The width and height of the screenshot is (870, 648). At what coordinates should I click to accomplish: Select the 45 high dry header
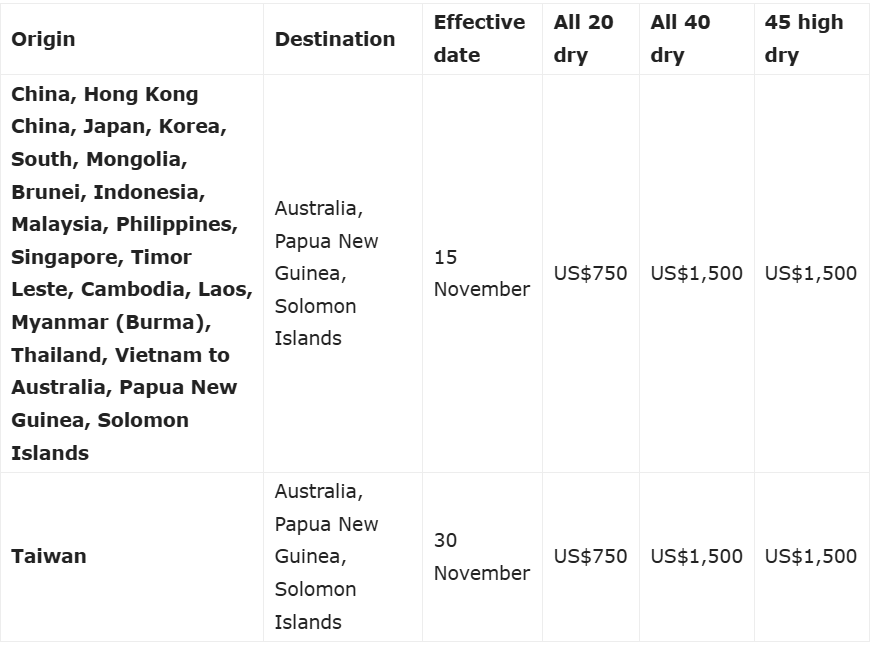pos(804,38)
